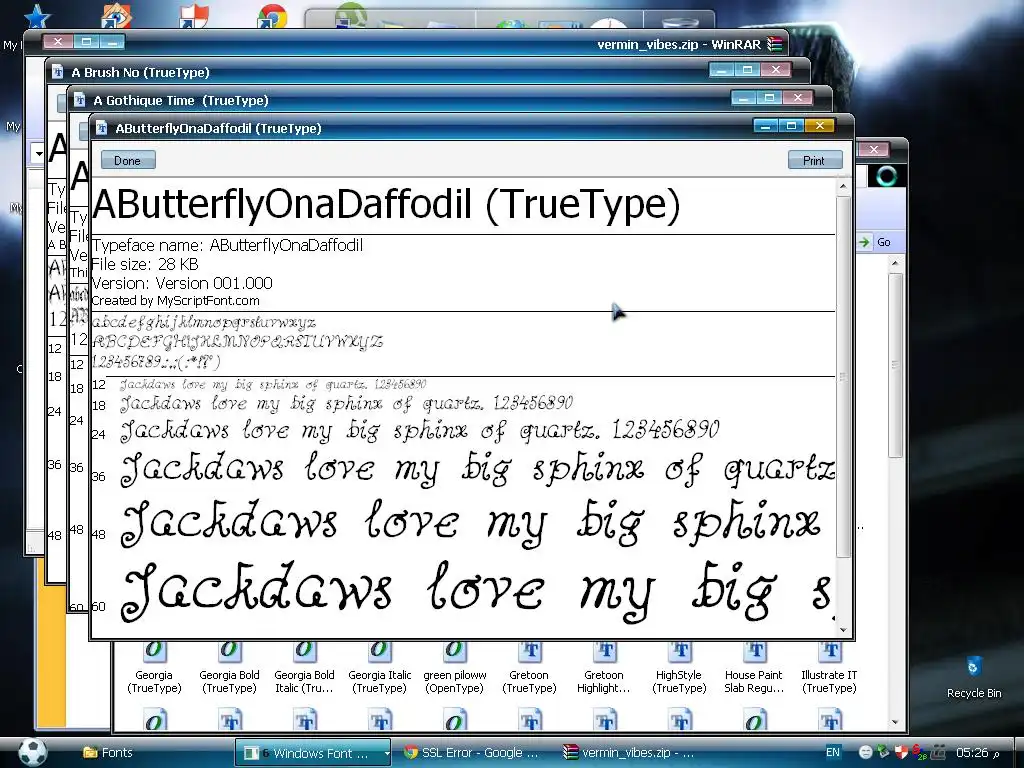Click the font viewer vertical scrollbar thumb
The height and width of the screenshot is (768, 1024).
pyautogui.click(x=843, y=376)
